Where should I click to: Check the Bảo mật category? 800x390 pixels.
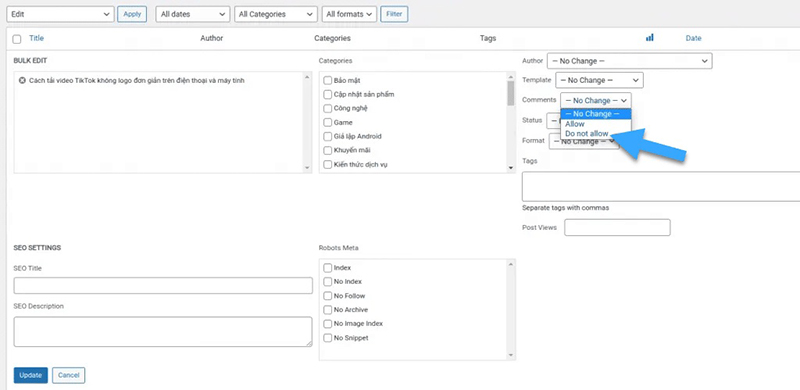coord(328,81)
